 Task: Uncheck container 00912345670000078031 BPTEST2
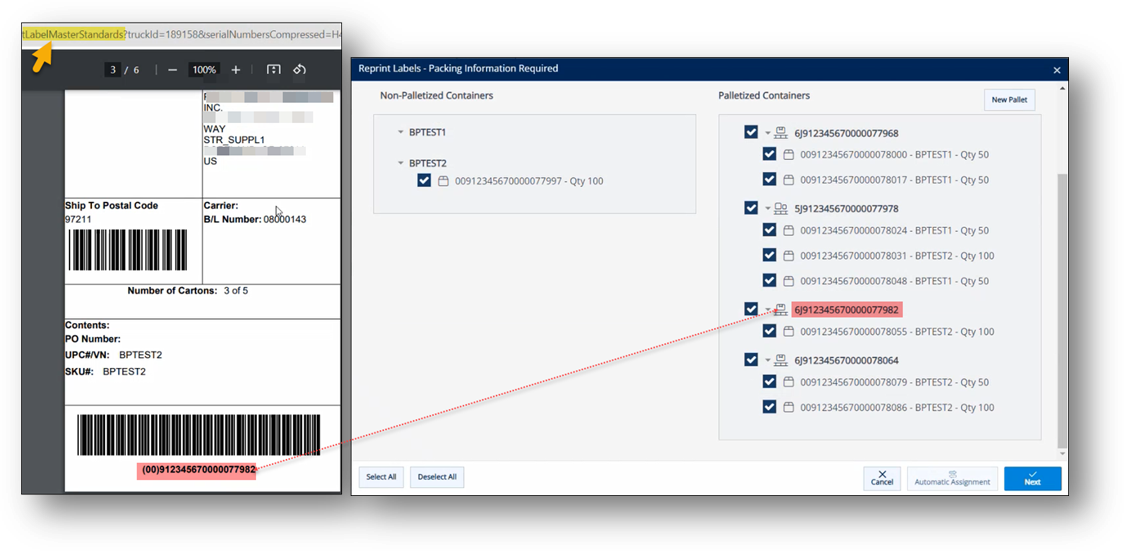[769, 256]
